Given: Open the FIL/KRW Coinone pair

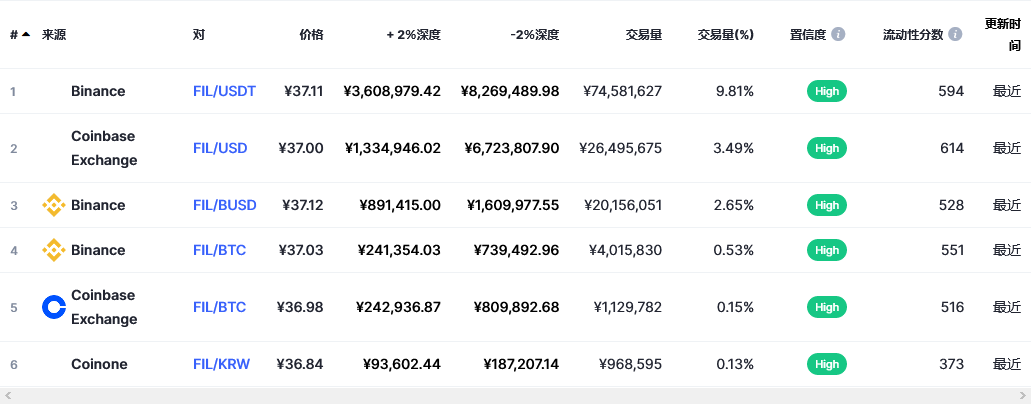Looking at the screenshot, I should pos(222,364).
